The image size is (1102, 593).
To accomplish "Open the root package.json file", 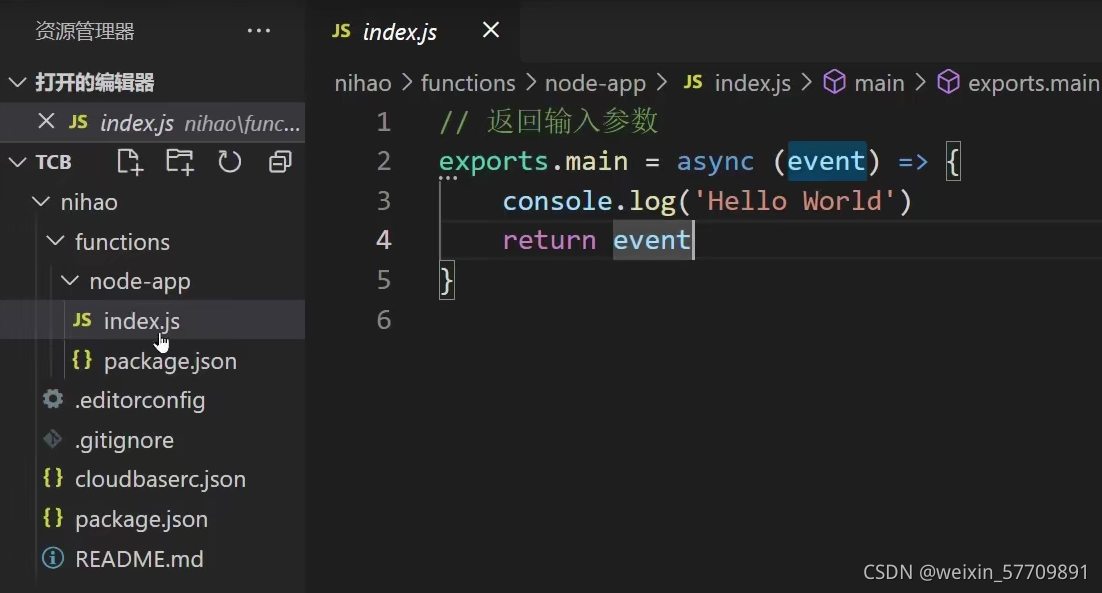I will (x=153, y=519).
